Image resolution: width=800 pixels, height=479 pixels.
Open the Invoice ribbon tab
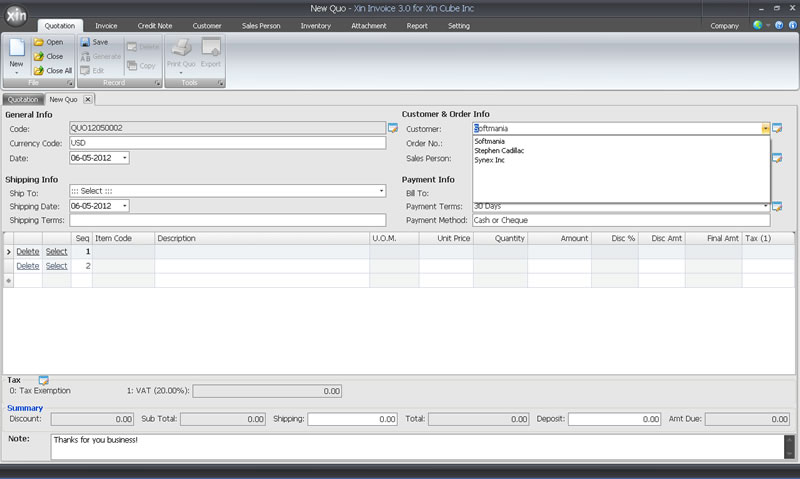coord(106,26)
